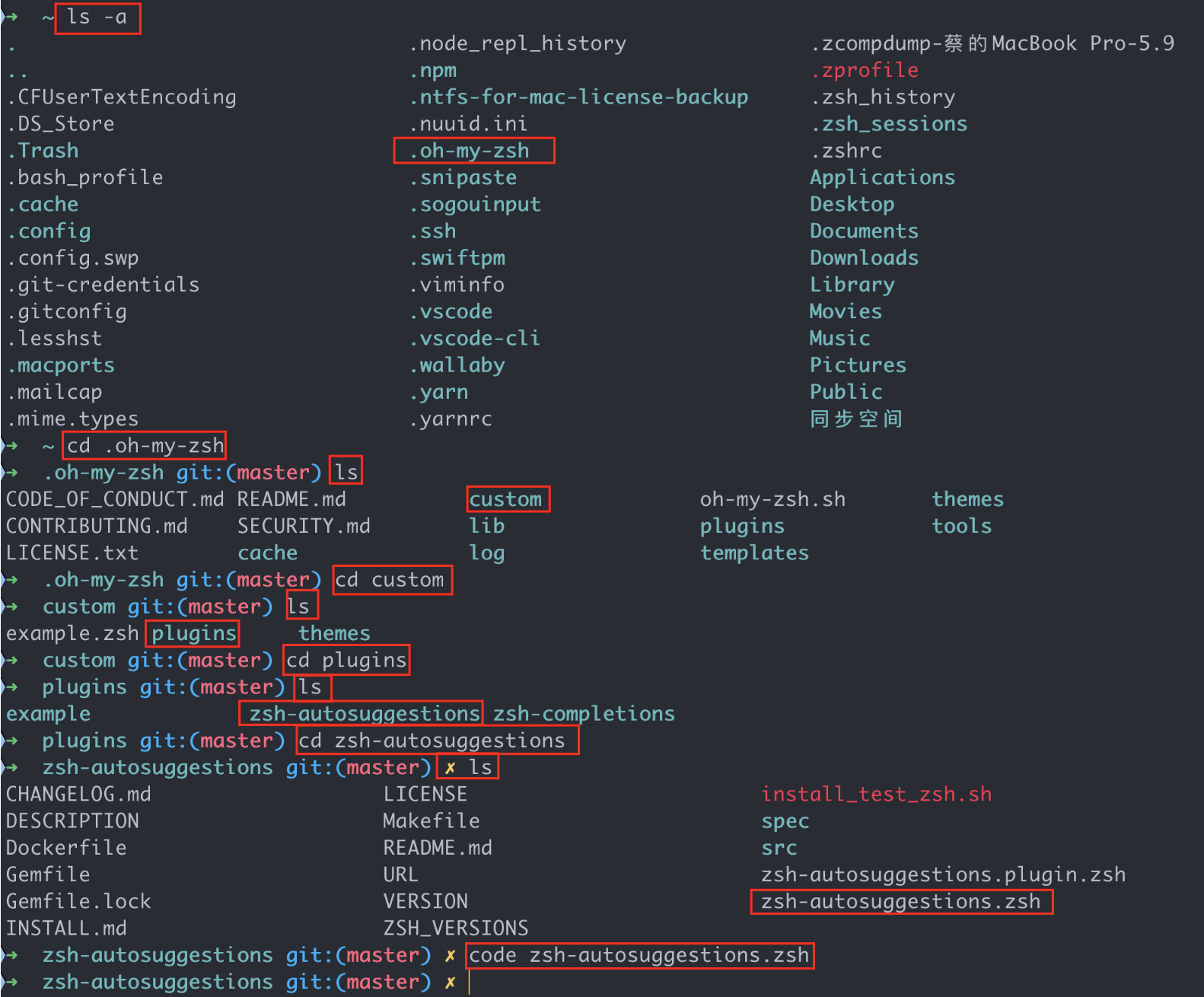
Task: Select the "同步空间" directory name
Action: click(856, 419)
